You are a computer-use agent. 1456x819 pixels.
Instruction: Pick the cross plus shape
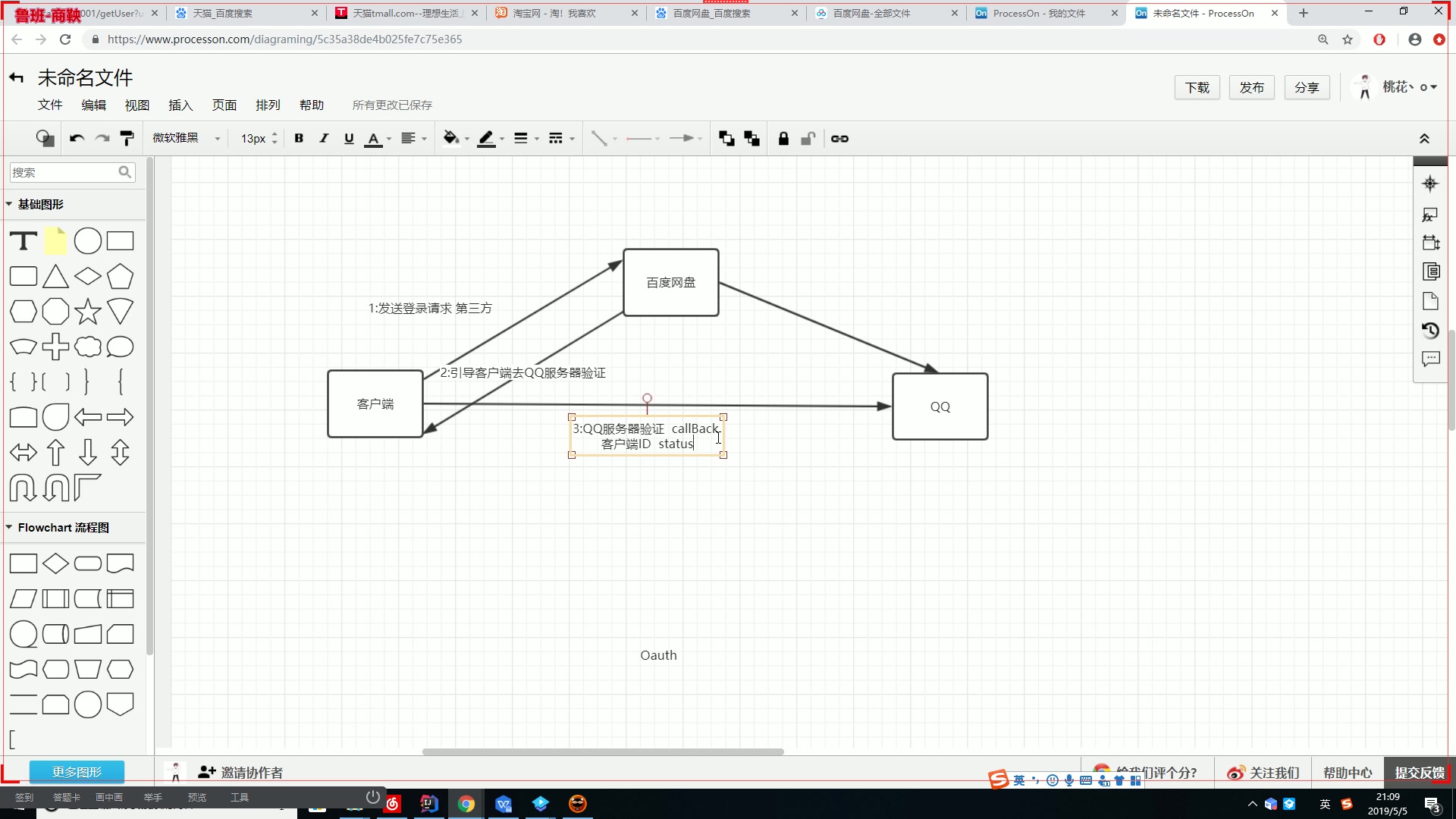click(x=55, y=347)
